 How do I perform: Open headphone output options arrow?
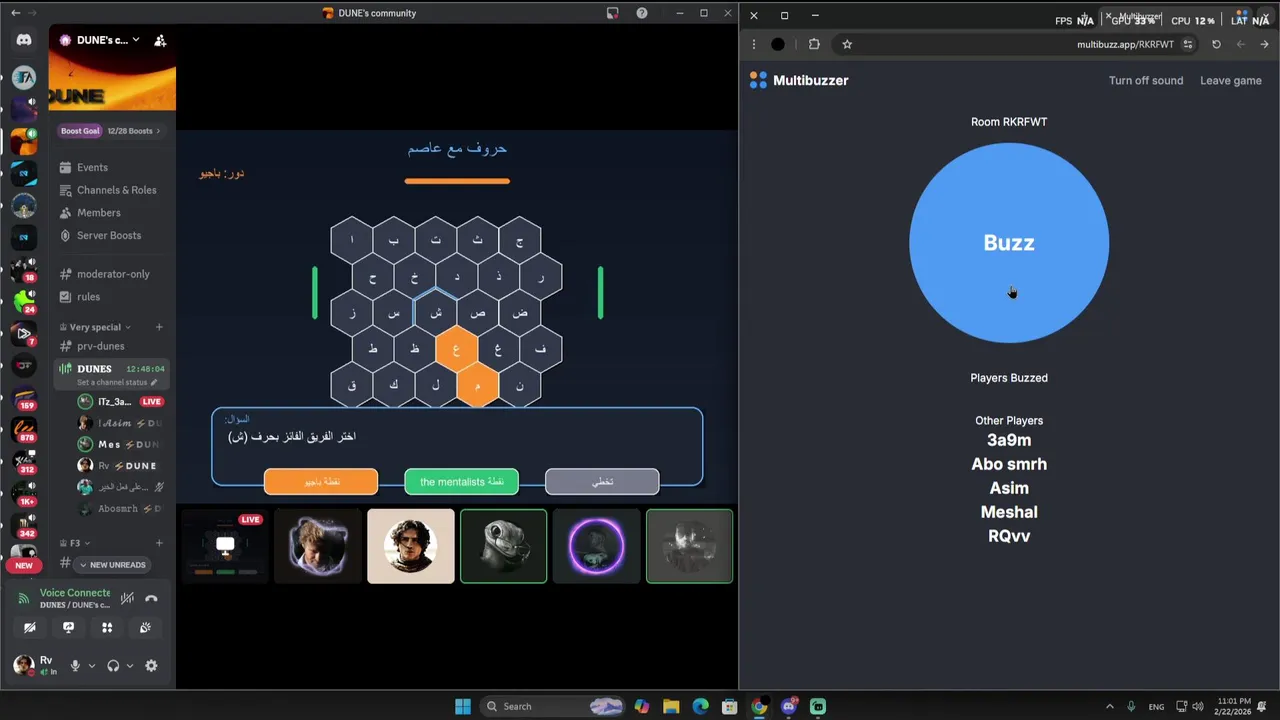tap(130, 666)
